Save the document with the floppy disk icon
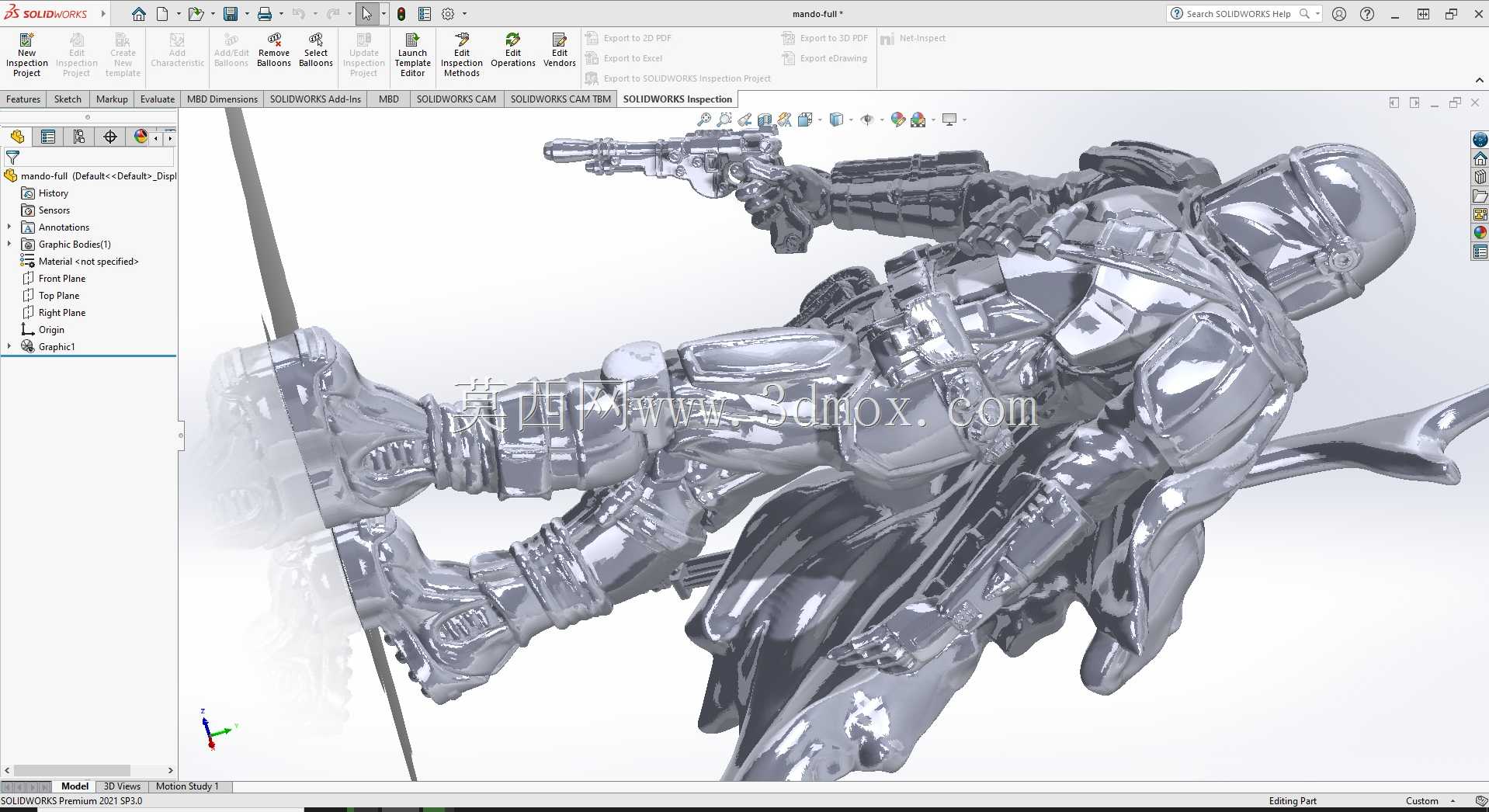 click(x=231, y=14)
